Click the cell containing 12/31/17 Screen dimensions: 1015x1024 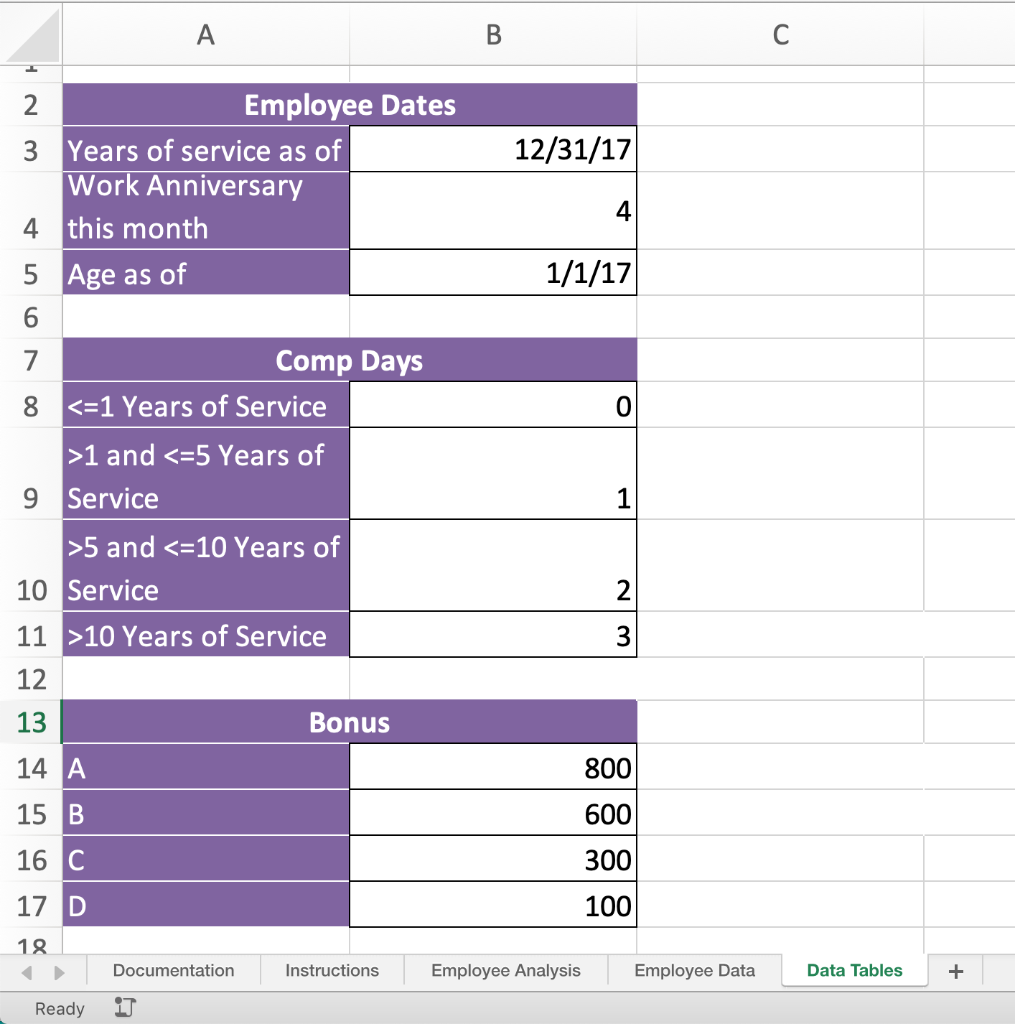click(x=492, y=150)
